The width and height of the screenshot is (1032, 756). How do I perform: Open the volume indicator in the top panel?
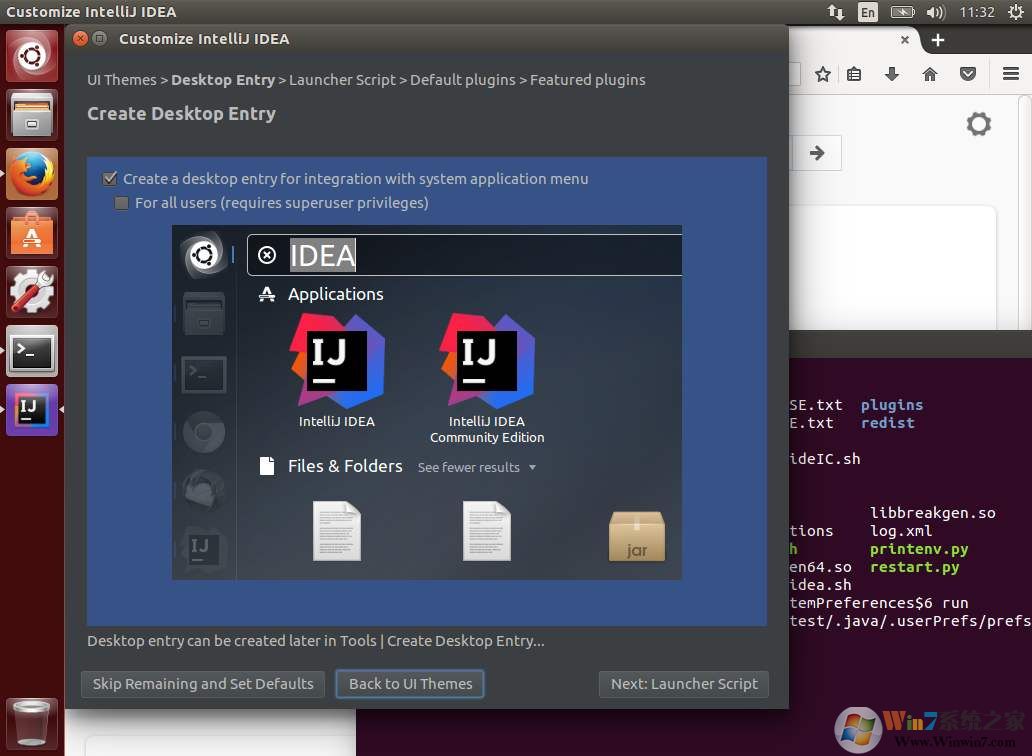(935, 12)
